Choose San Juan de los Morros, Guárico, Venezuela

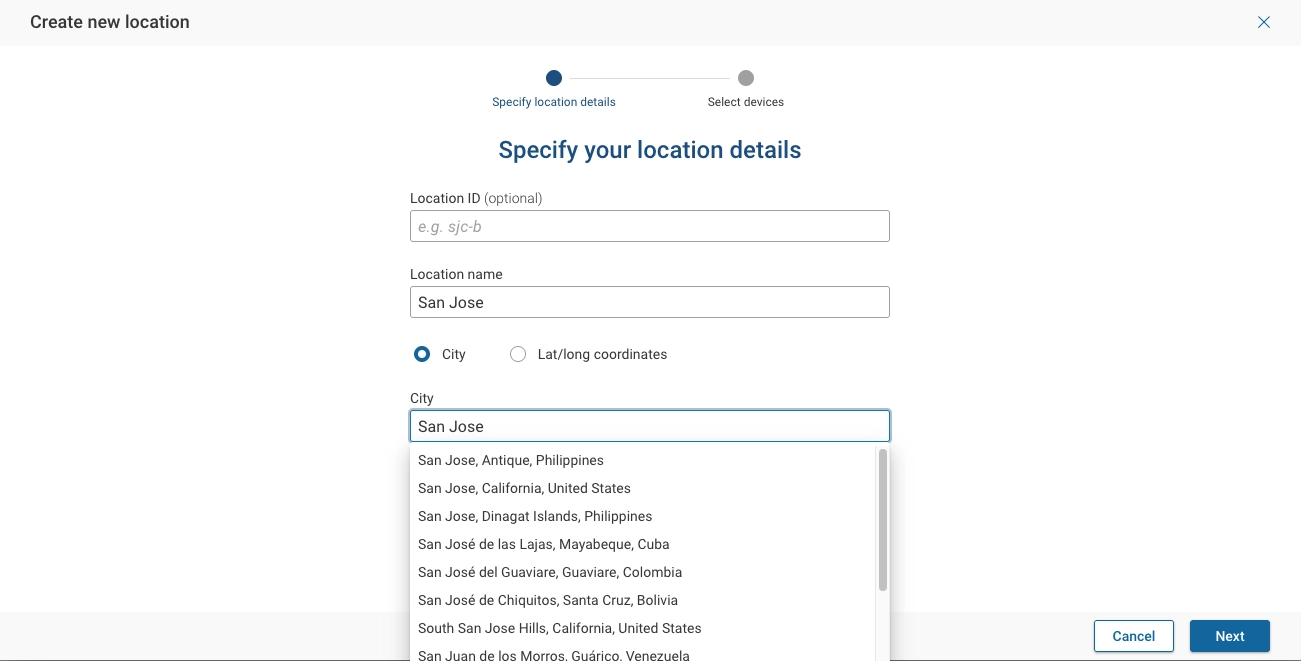coord(554,654)
